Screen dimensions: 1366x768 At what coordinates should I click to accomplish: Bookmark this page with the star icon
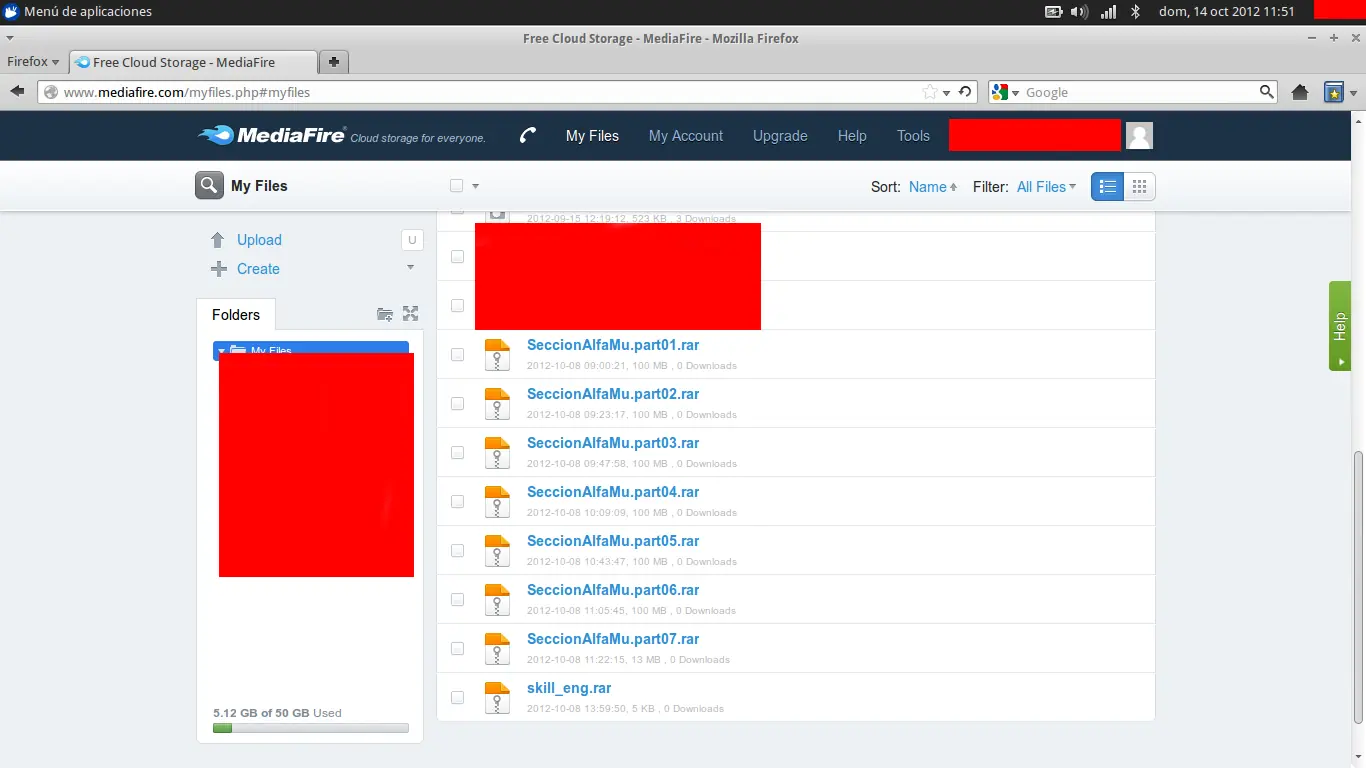930,92
